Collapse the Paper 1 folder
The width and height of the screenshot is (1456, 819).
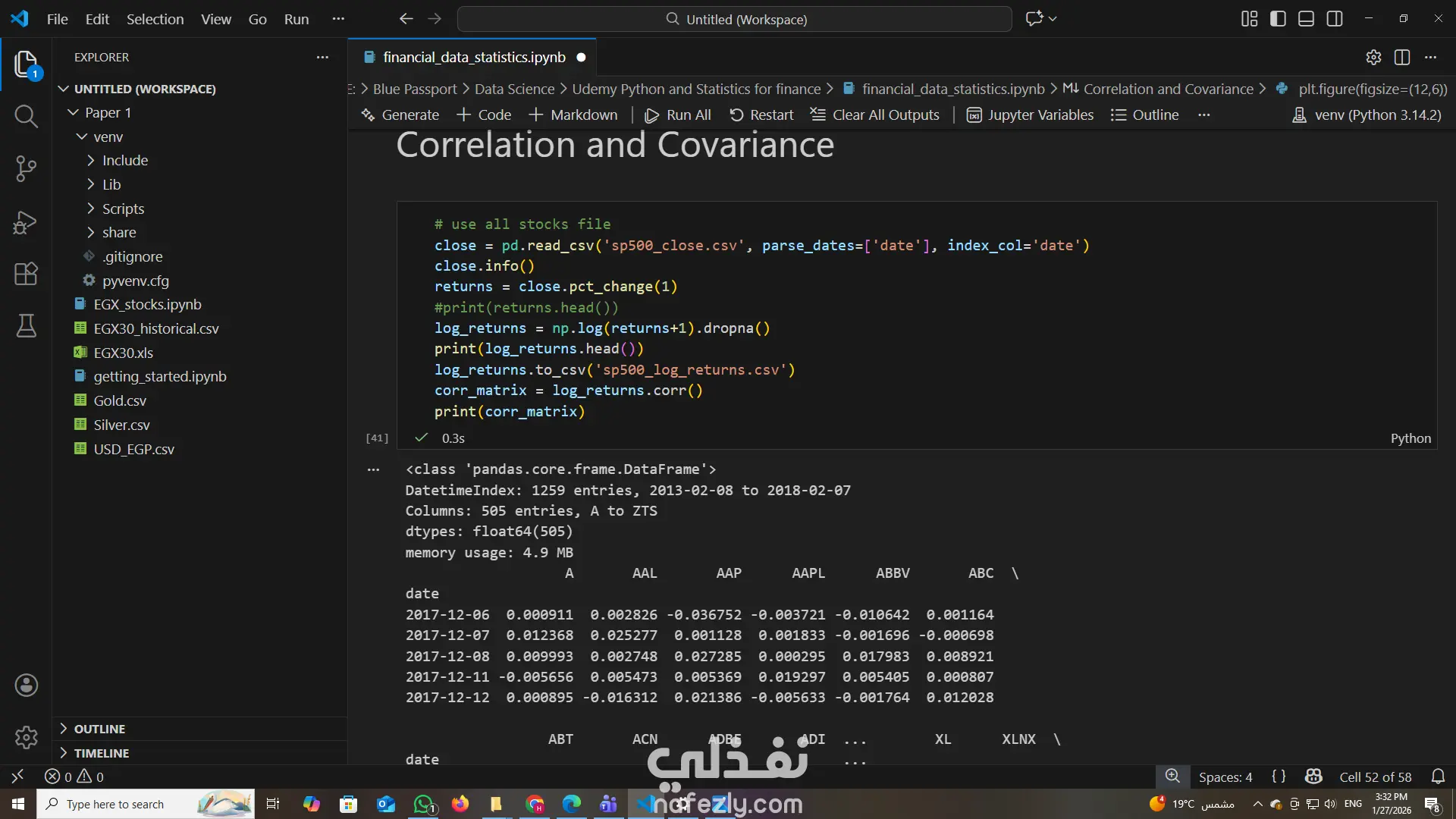(x=108, y=112)
